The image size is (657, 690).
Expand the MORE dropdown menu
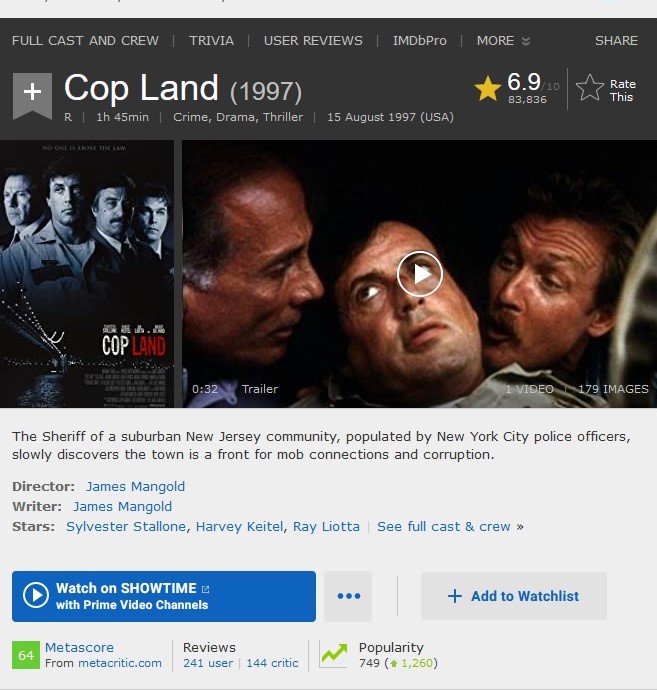point(503,41)
